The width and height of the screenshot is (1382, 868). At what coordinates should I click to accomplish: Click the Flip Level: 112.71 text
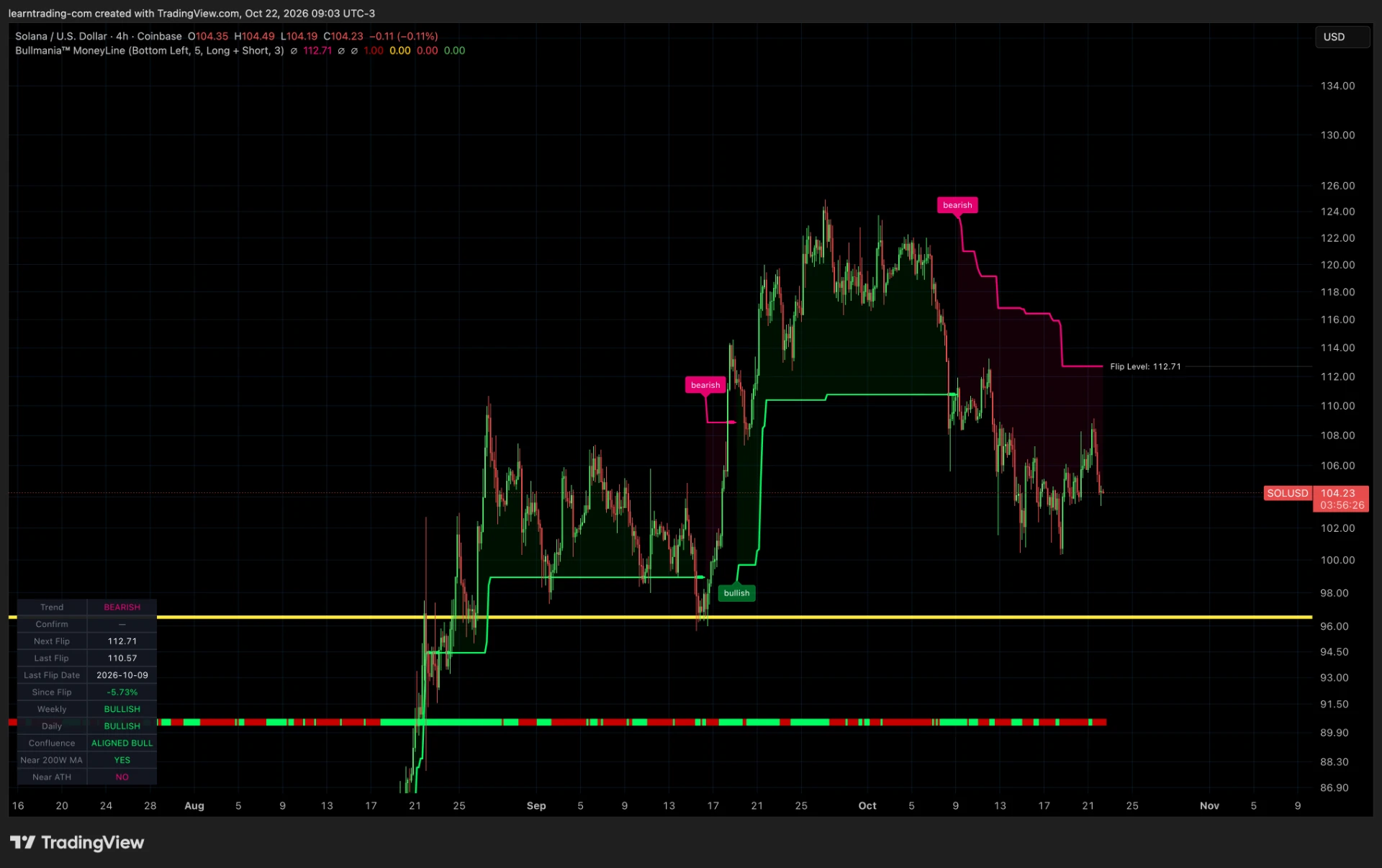coord(1145,366)
